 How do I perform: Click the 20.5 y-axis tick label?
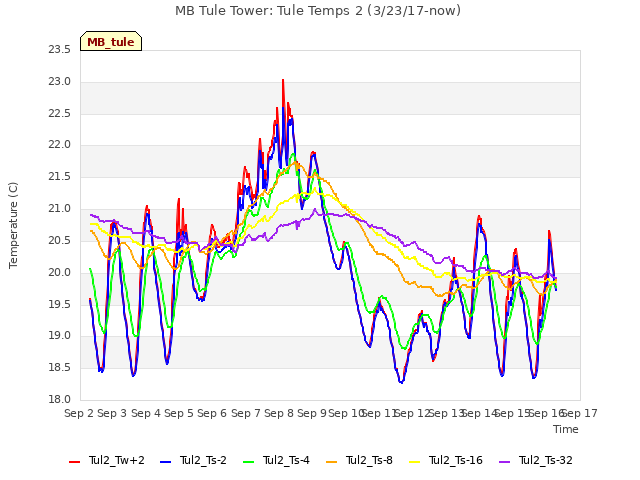tap(60, 240)
